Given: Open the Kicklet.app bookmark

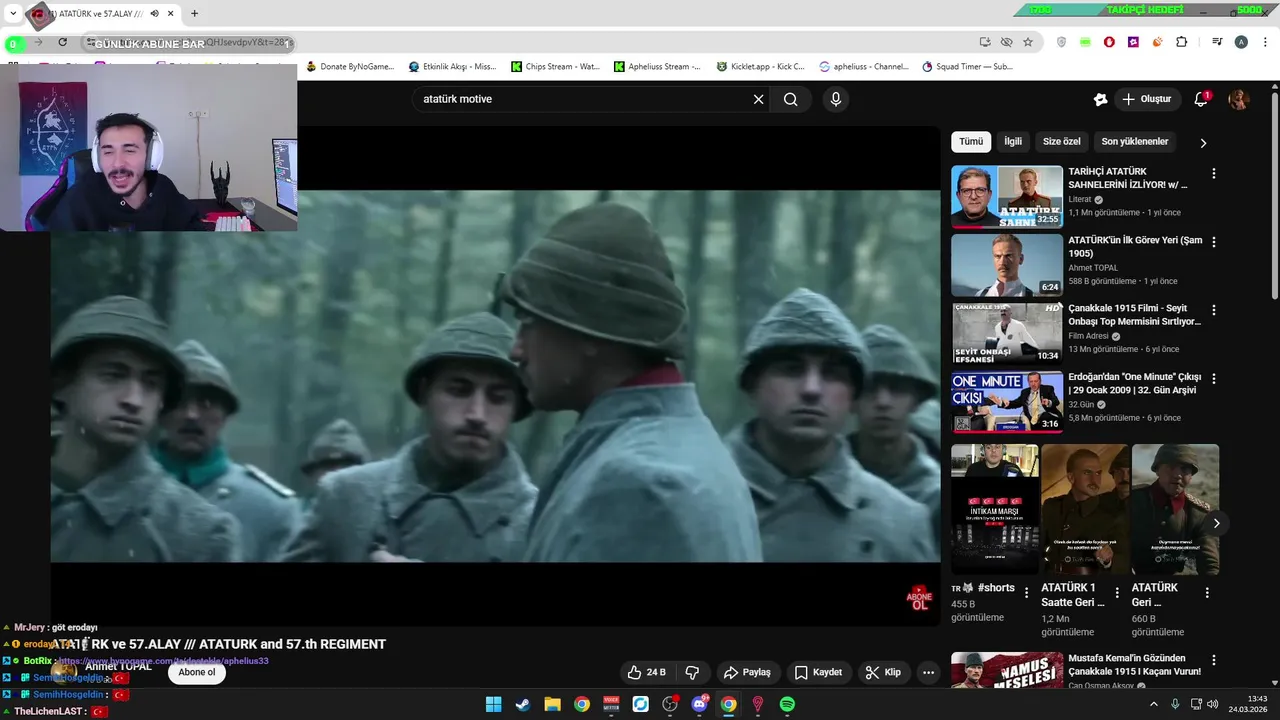Looking at the screenshot, I should pos(761,67).
